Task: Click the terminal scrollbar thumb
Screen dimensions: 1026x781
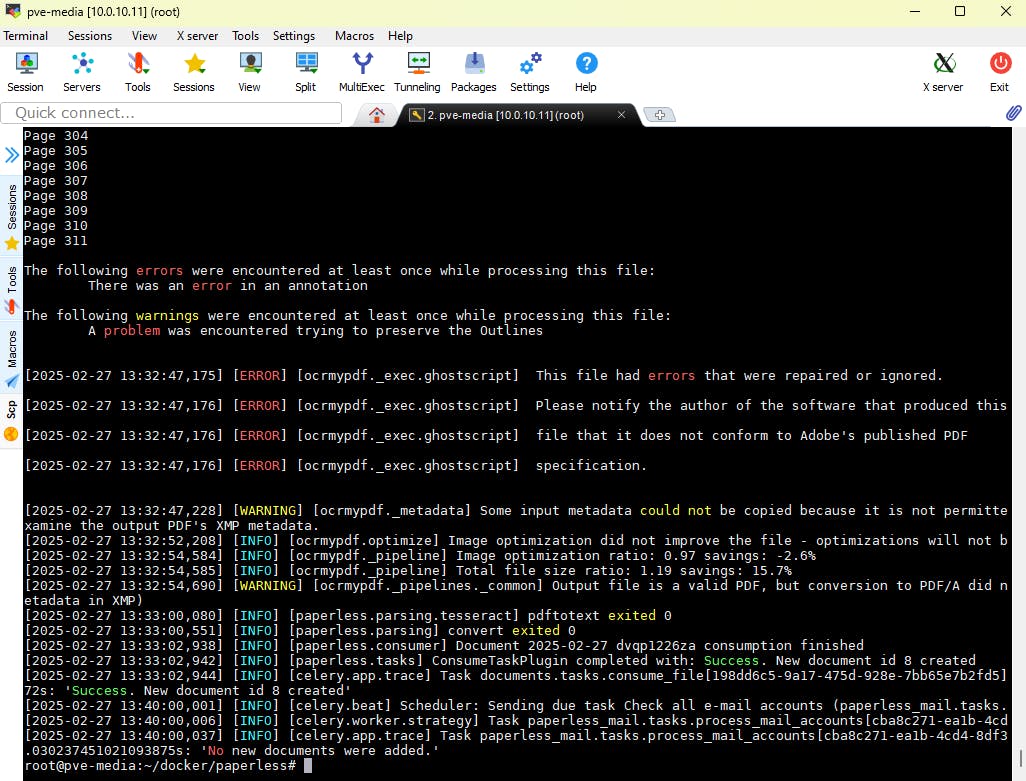Action: click(x=1020, y=759)
